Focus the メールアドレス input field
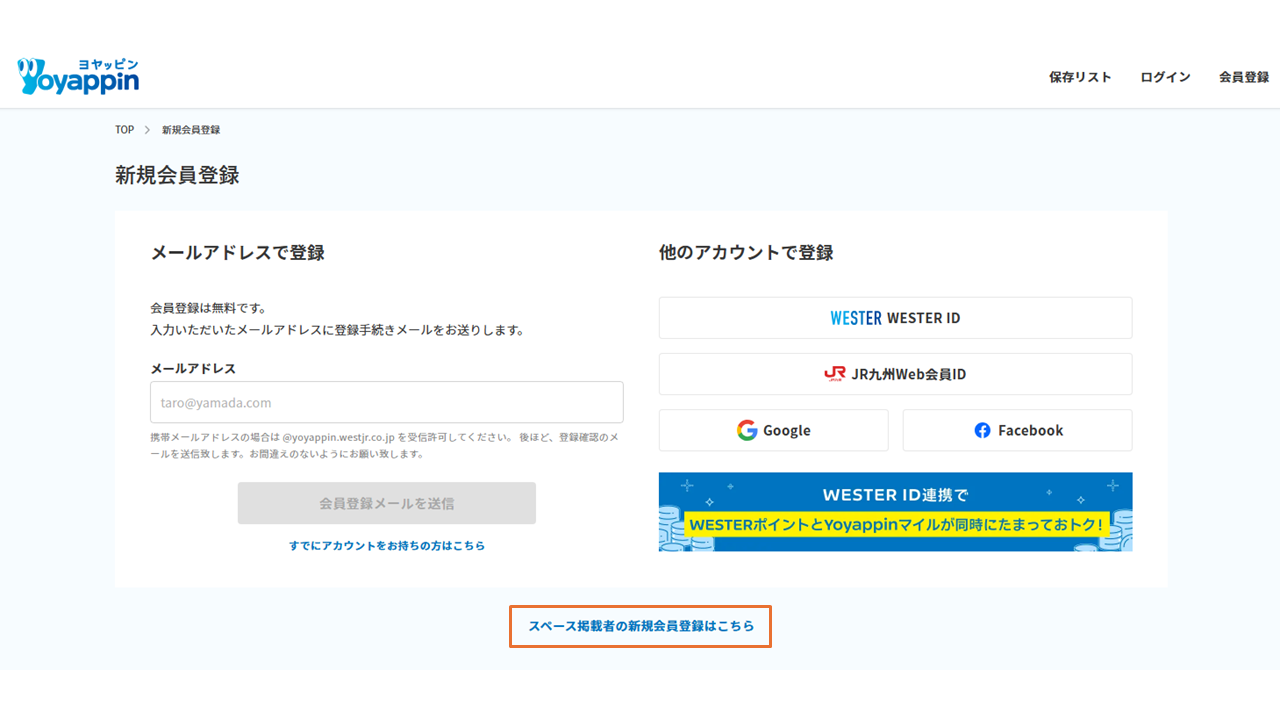 point(387,402)
